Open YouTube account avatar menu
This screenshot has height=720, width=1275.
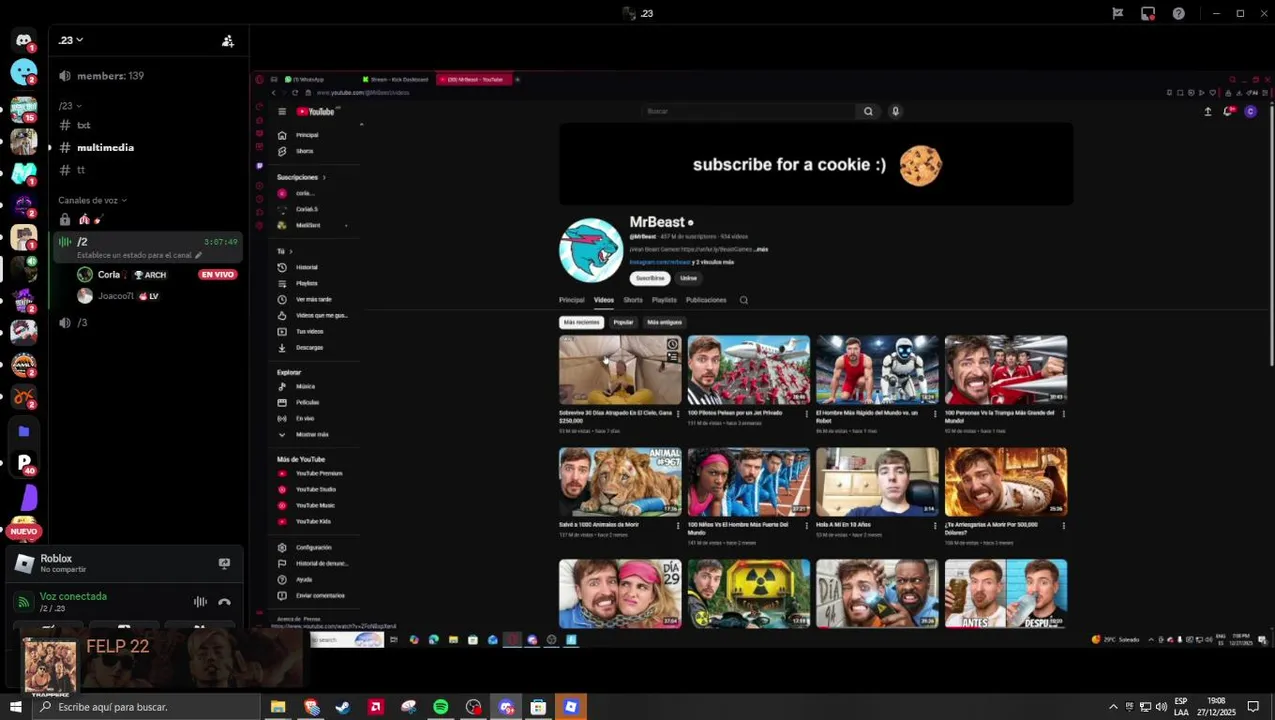tap(1250, 111)
